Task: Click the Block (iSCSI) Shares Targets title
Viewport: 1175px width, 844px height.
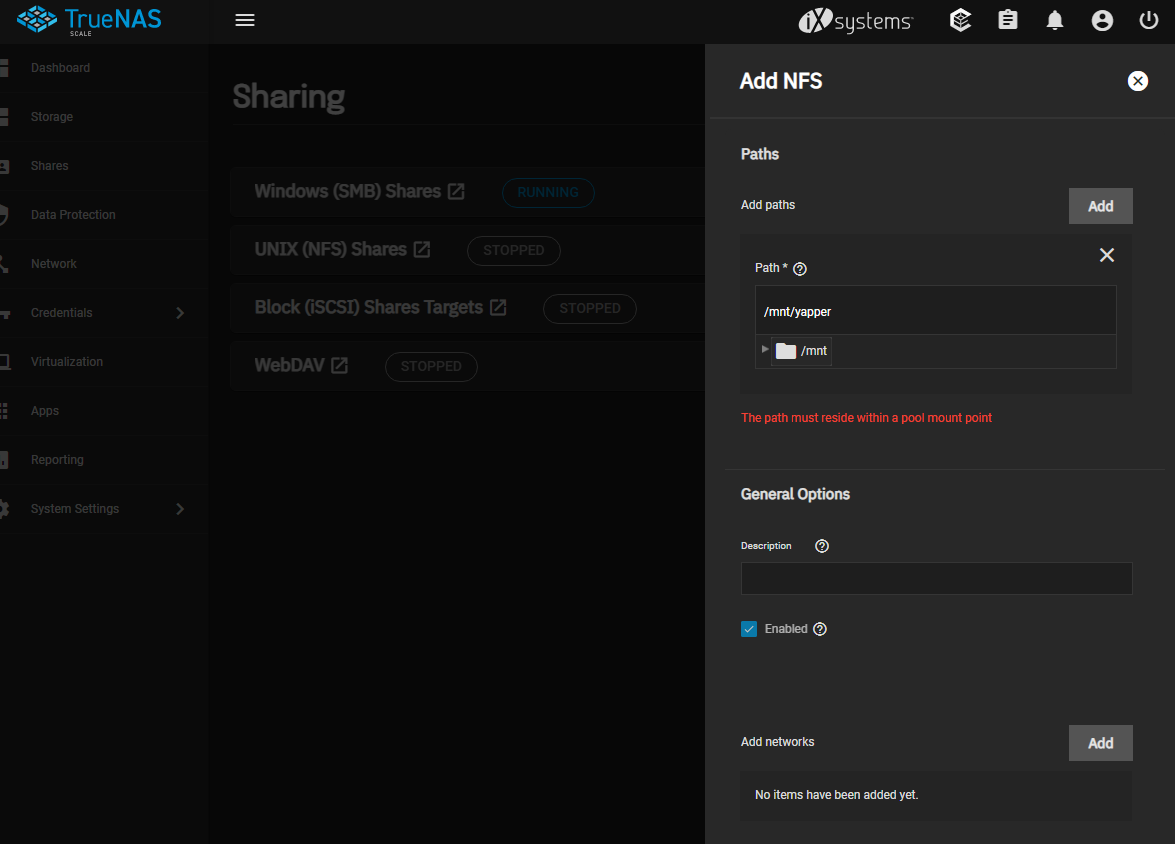Action: (369, 307)
